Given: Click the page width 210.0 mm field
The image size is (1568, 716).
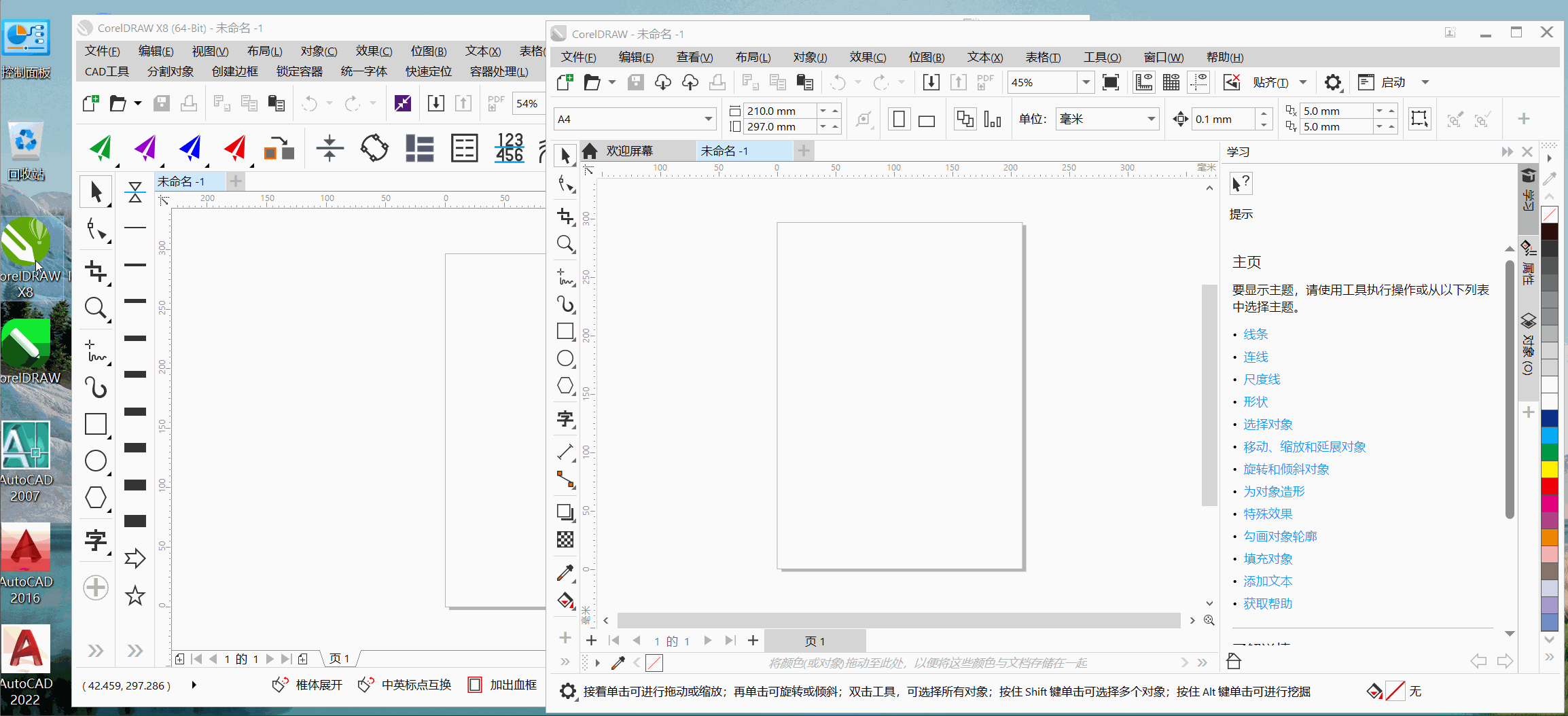Looking at the screenshot, I should coord(779,111).
